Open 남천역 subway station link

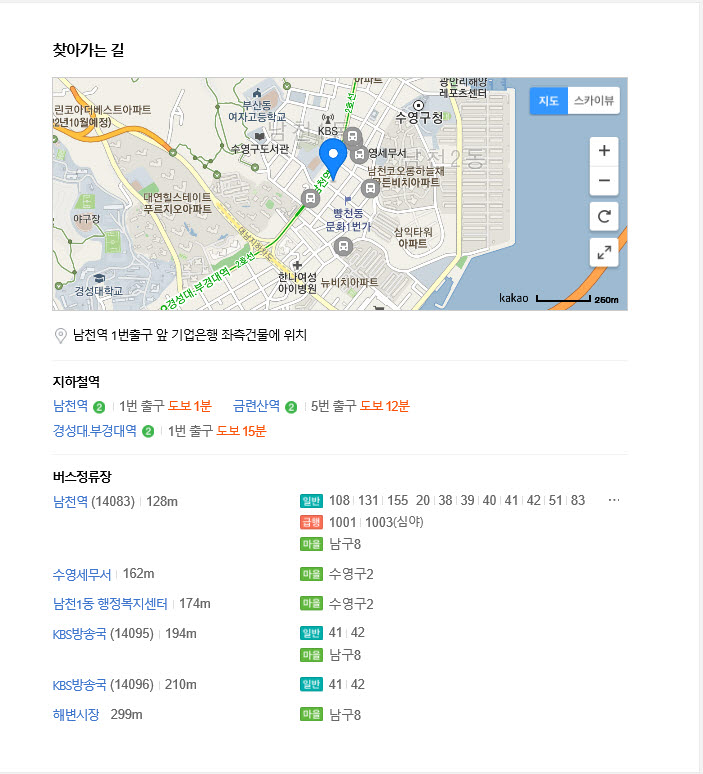pos(71,406)
